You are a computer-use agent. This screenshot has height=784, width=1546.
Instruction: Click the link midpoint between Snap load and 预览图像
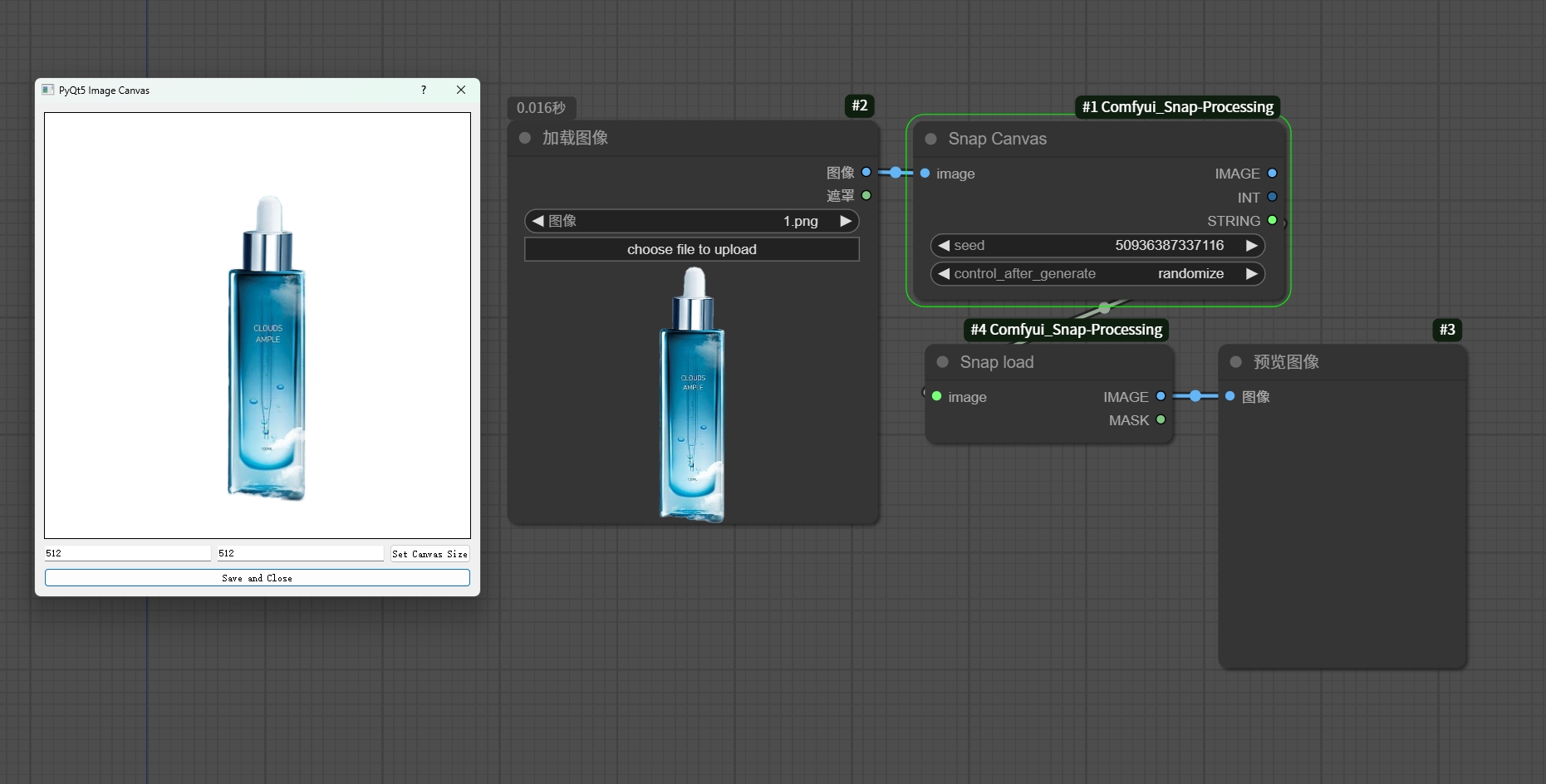point(1195,396)
